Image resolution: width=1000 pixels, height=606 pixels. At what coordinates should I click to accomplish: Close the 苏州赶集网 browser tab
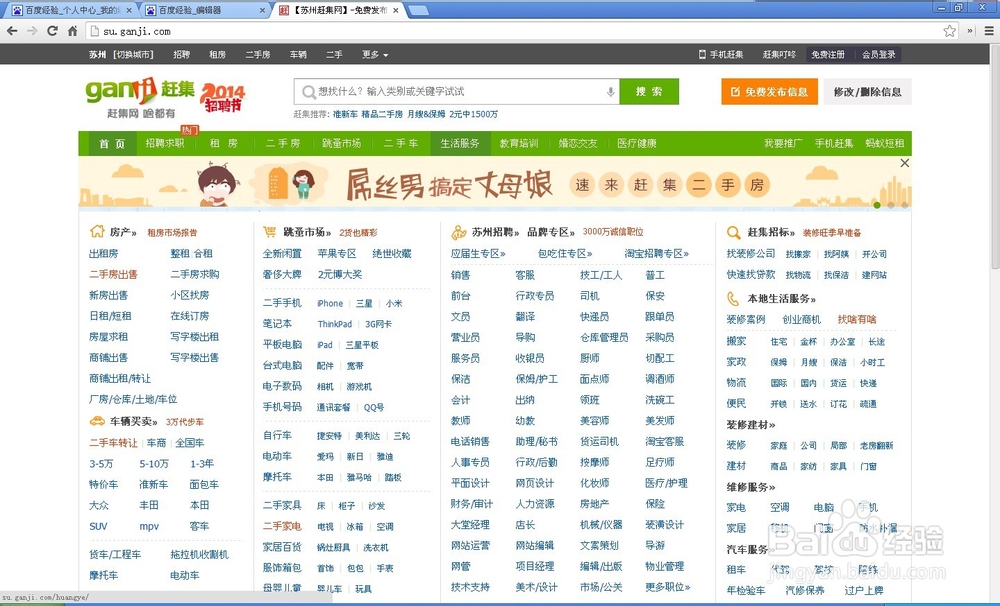coord(395,10)
